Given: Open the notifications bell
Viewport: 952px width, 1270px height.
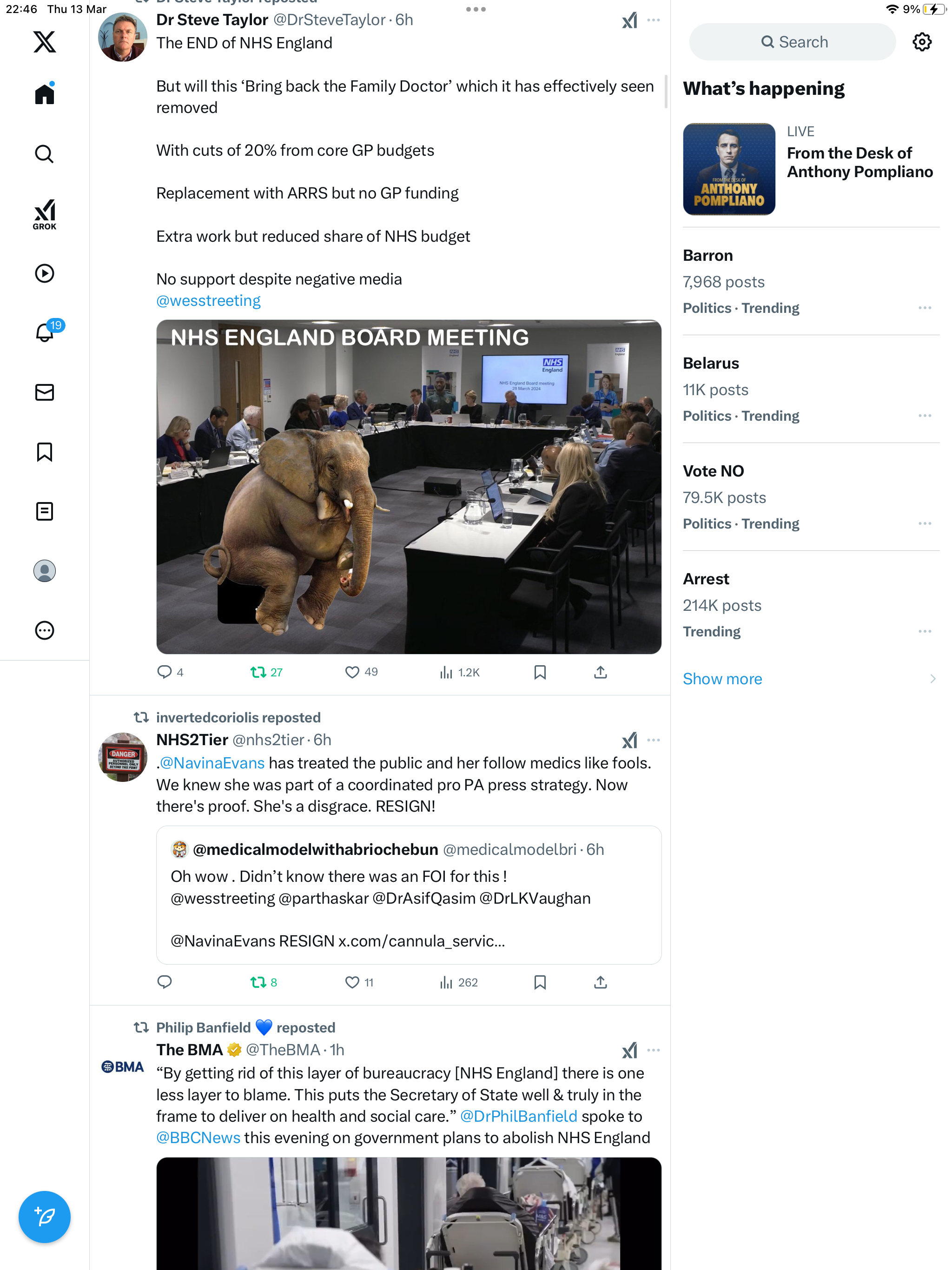Looking at the screenshot, I should pos(45,332).
